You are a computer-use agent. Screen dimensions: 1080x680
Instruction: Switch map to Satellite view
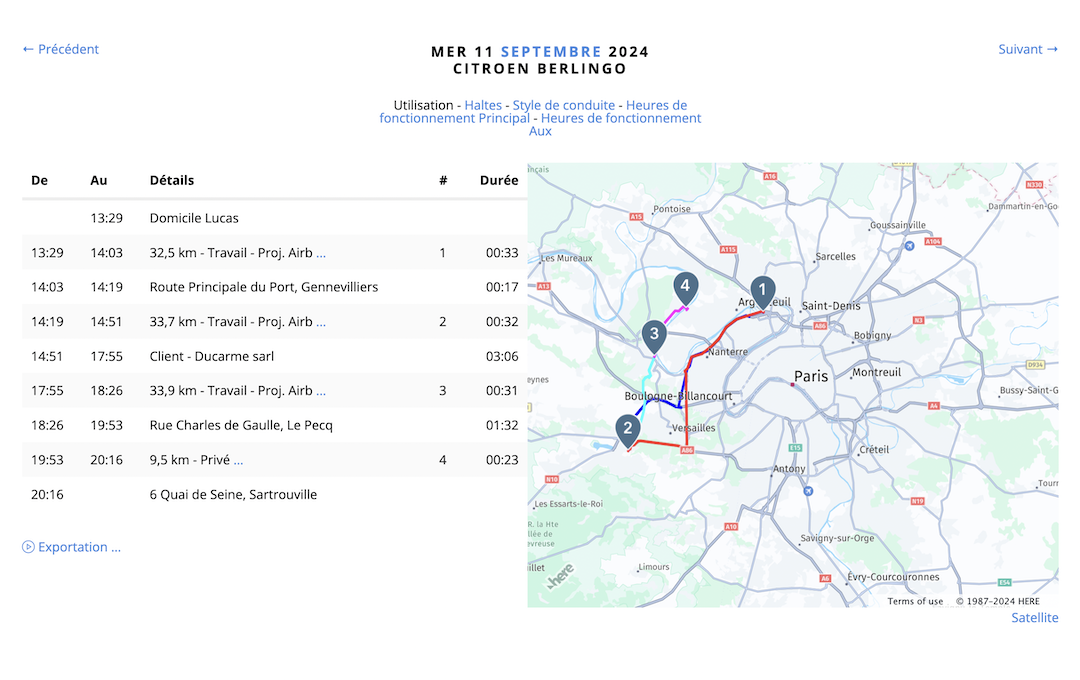pyautogui.click(x=1035, y=618)
